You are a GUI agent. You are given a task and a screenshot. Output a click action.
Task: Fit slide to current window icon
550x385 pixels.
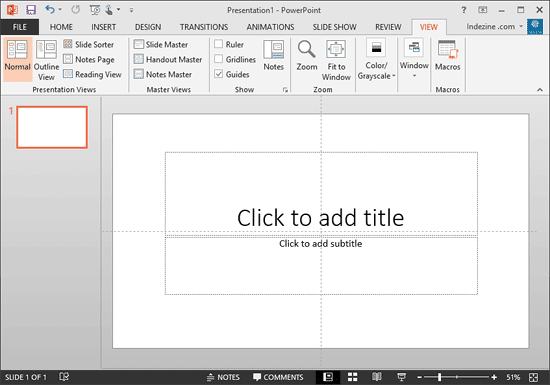tap(534, 377)
